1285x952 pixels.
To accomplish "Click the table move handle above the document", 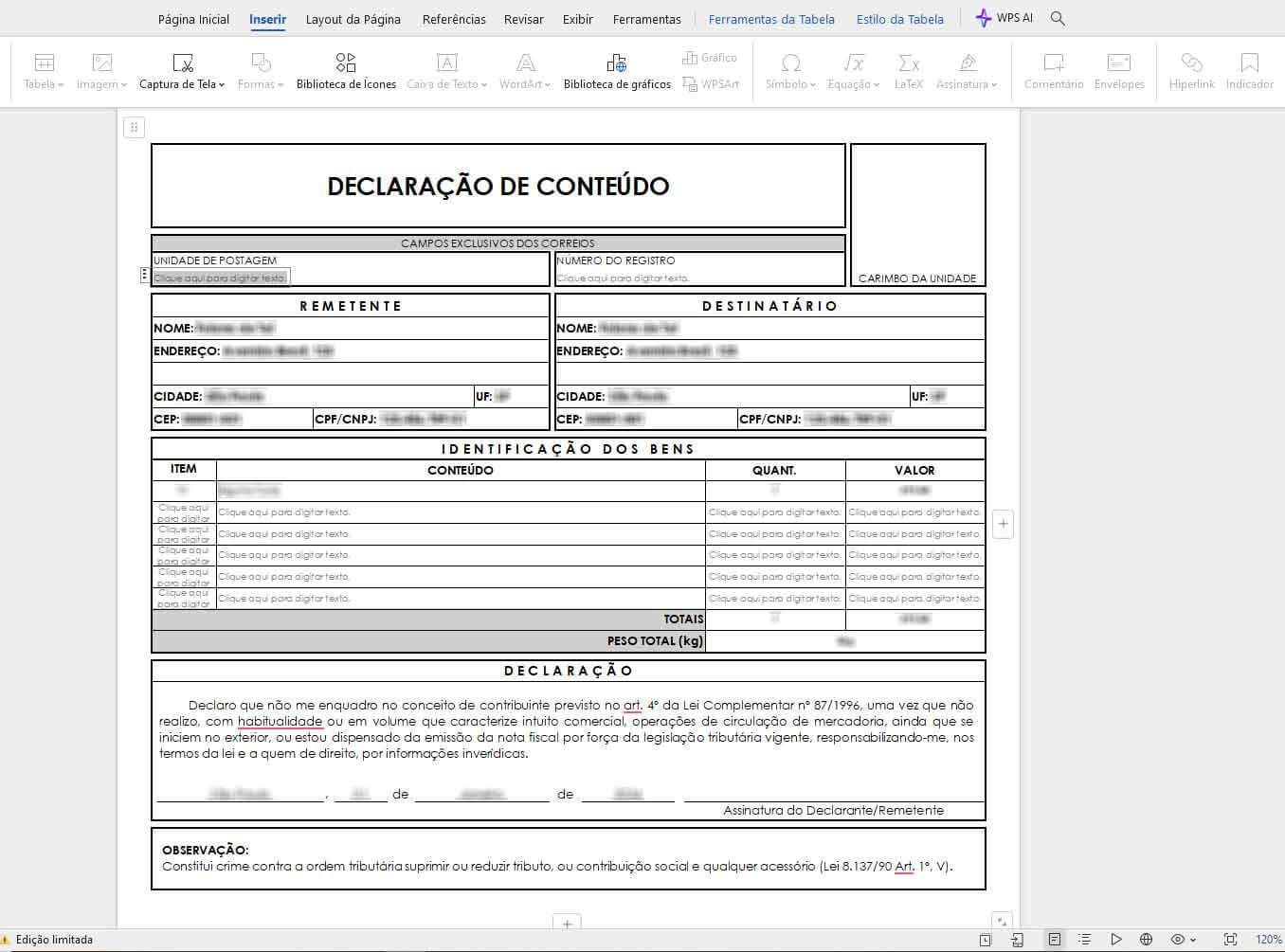I will click(134, 127).
